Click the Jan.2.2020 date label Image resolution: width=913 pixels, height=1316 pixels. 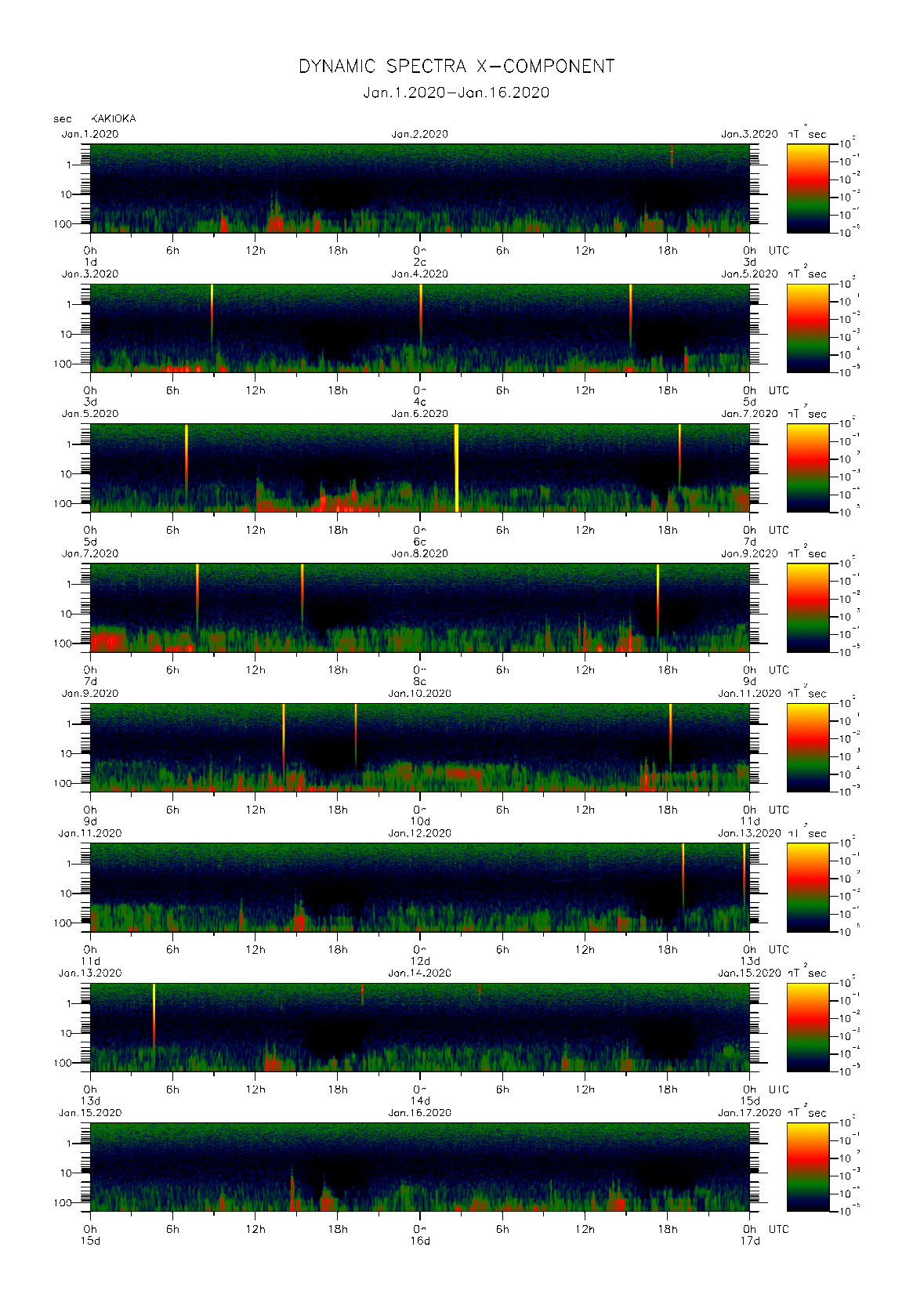[420, 134]
